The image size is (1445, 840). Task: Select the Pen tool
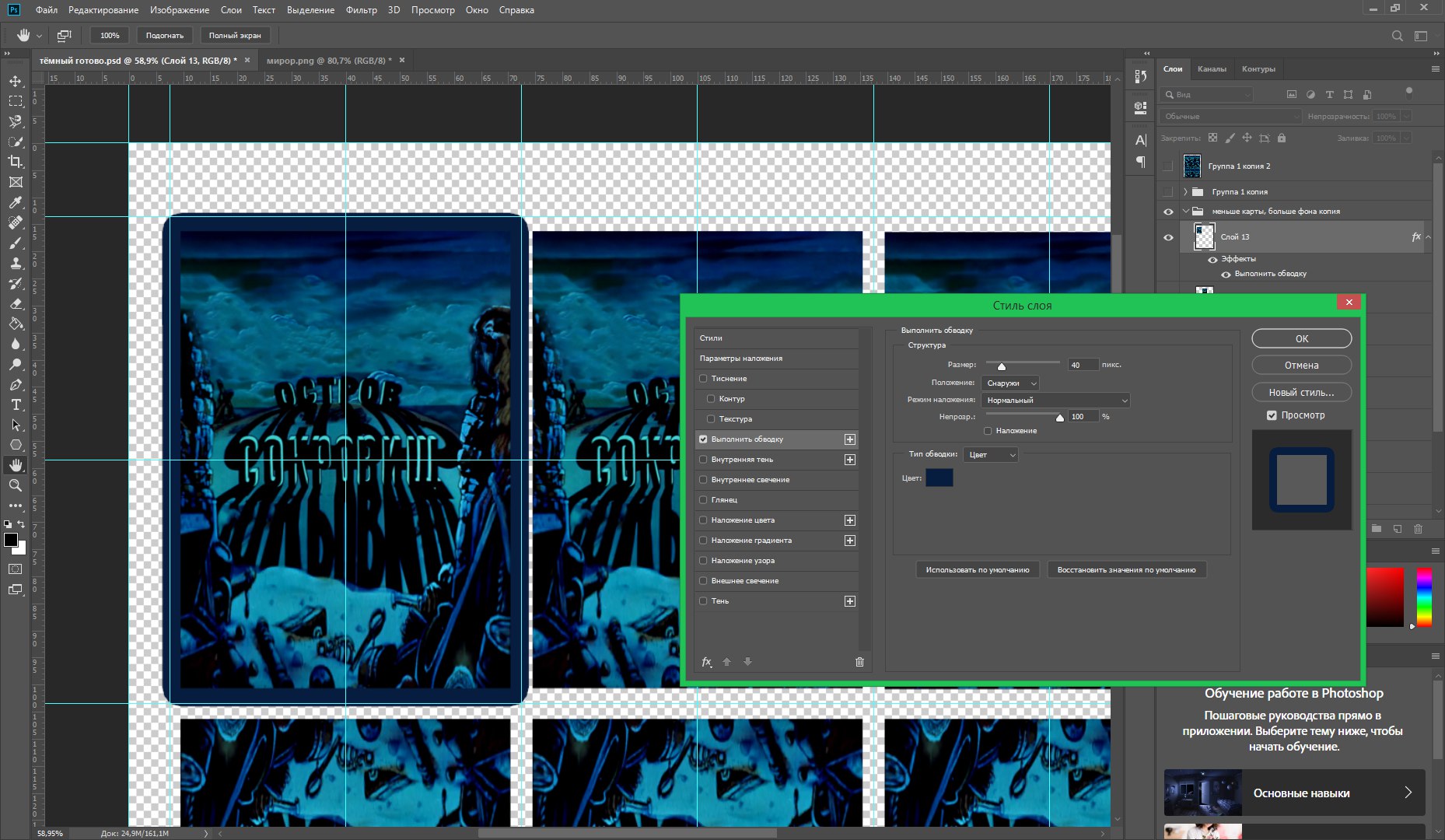pos(16,384)
